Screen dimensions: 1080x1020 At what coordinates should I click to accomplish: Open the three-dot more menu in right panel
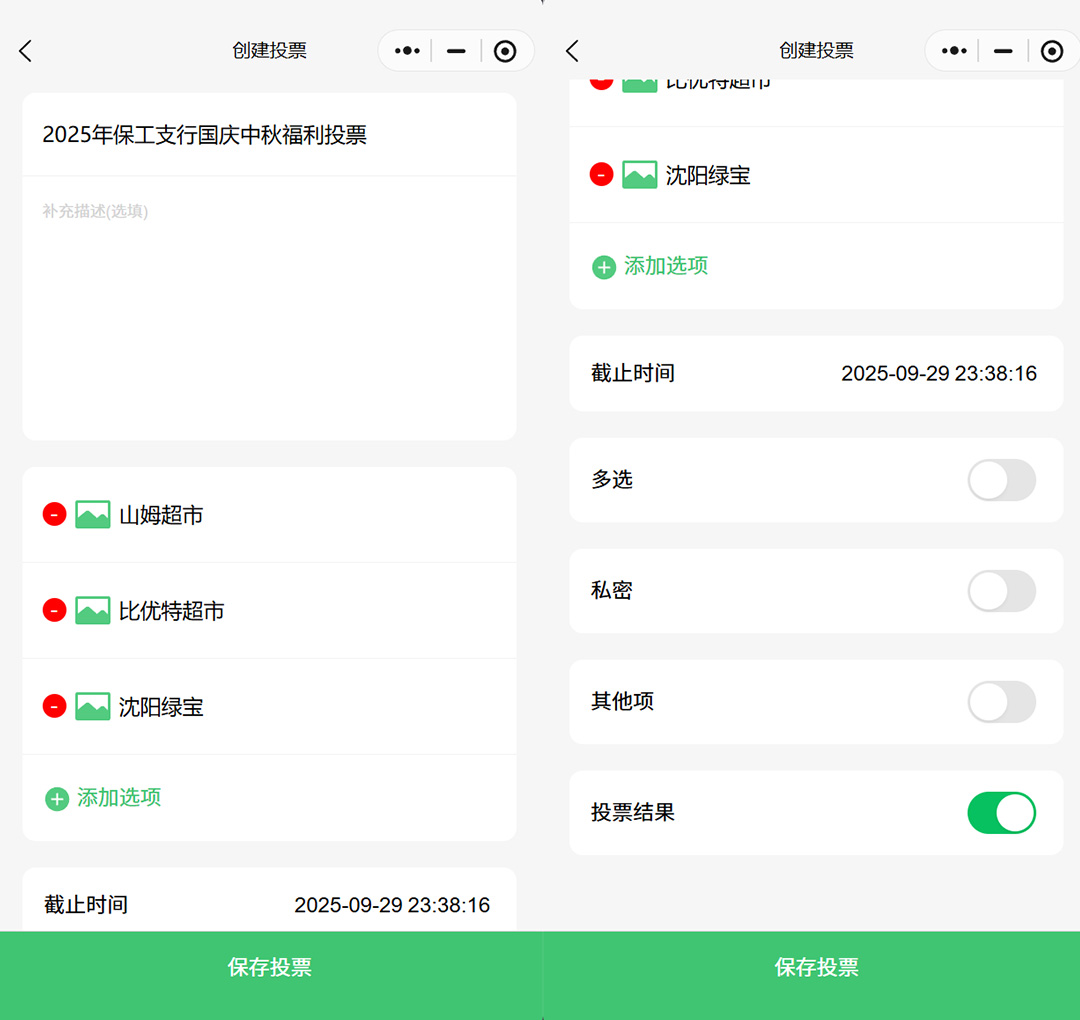pyautogui.click(x=954, y=51)
